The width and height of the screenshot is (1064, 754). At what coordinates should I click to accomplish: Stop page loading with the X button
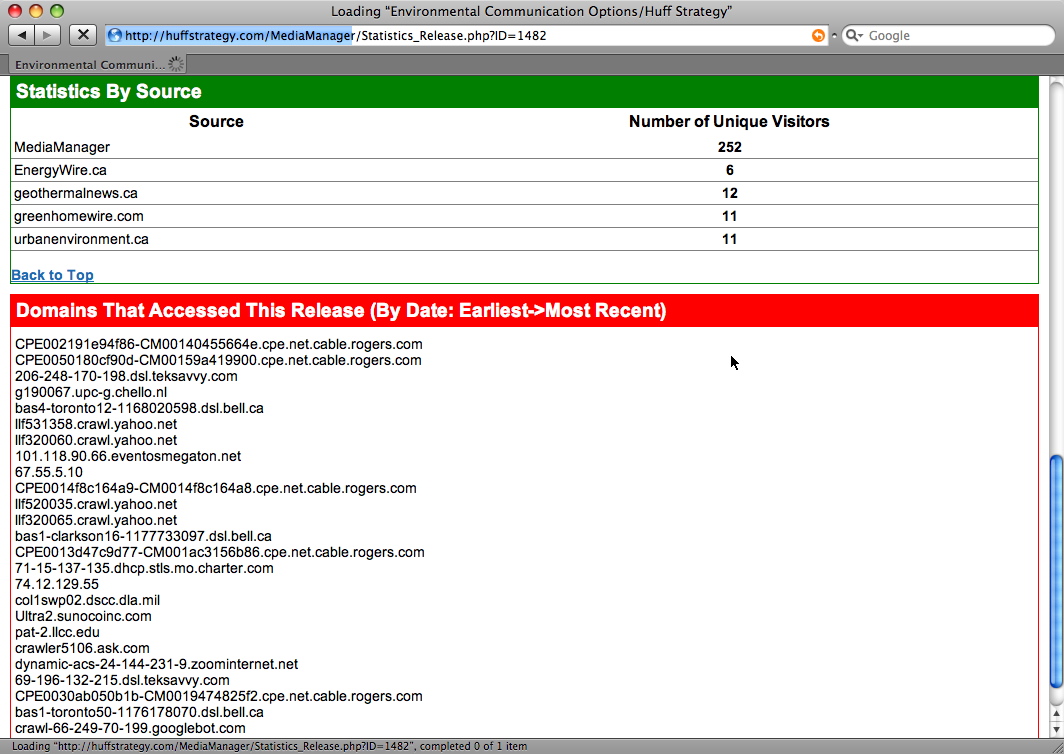[83, 35]
